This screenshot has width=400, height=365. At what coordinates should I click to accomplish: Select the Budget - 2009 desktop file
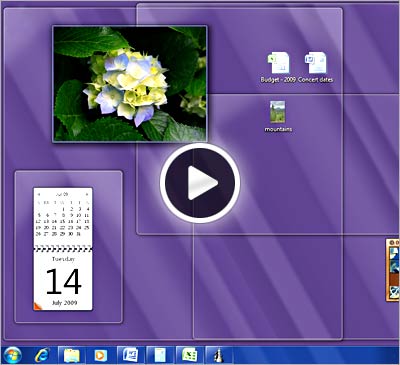(x=278, y=67)
